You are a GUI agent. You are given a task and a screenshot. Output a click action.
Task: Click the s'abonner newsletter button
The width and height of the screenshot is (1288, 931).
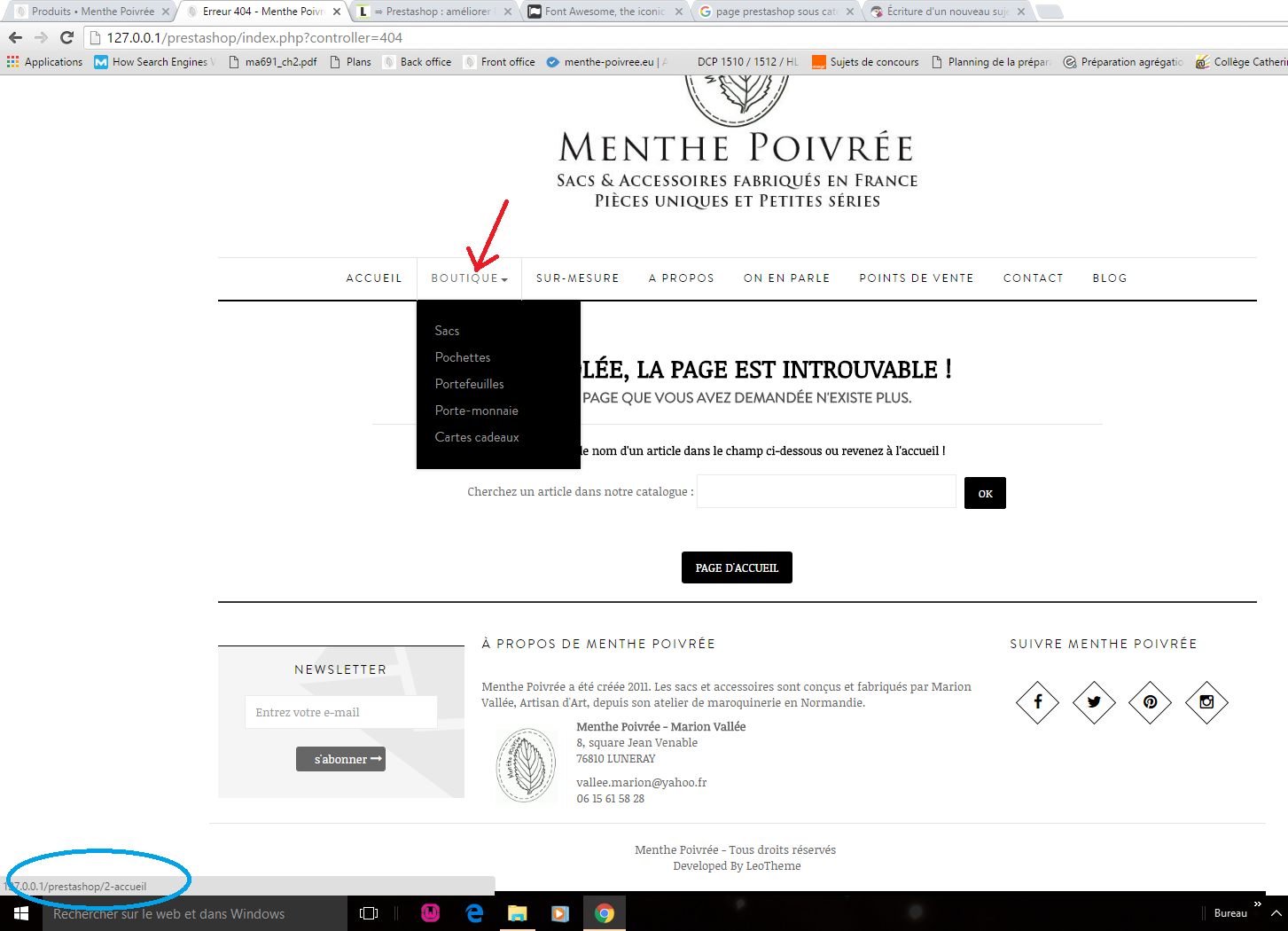(x=340, y=759)
